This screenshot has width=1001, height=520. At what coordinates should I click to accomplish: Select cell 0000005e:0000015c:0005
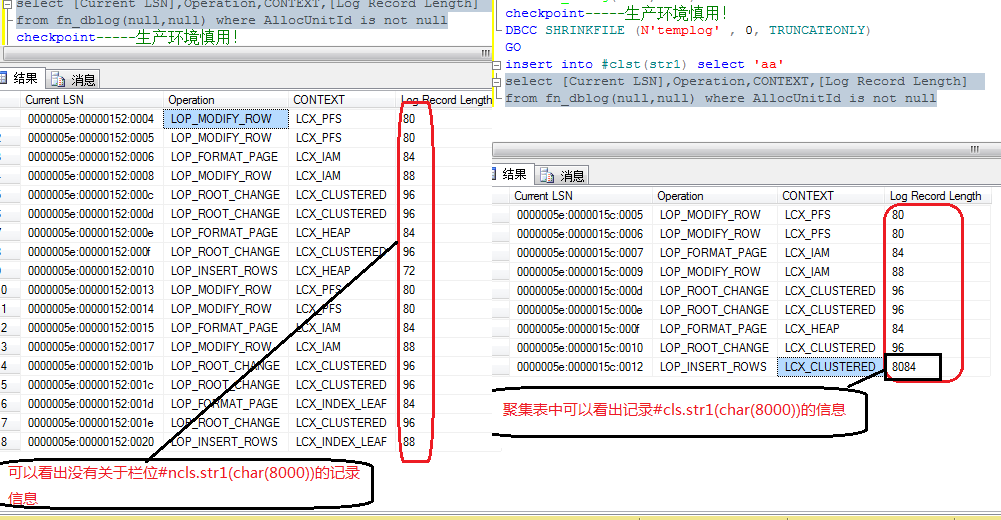click(x=580, y=215)
